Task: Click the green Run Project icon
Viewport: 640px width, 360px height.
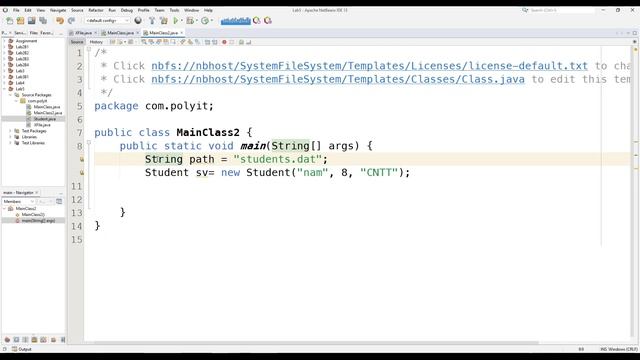Action: click(x=176, y=20)
